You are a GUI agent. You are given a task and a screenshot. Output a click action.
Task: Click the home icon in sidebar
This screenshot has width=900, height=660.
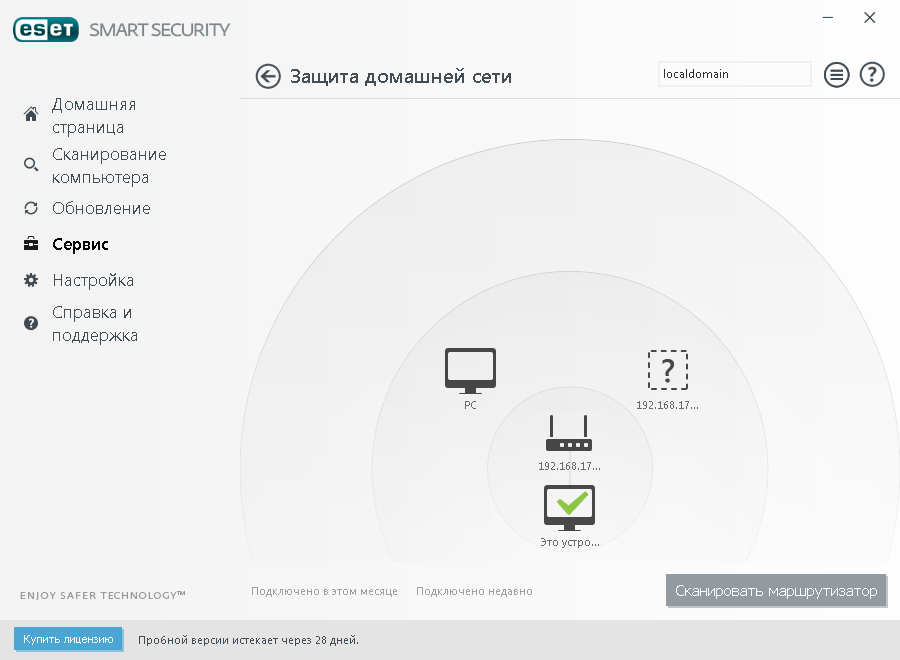pos(31,114)
